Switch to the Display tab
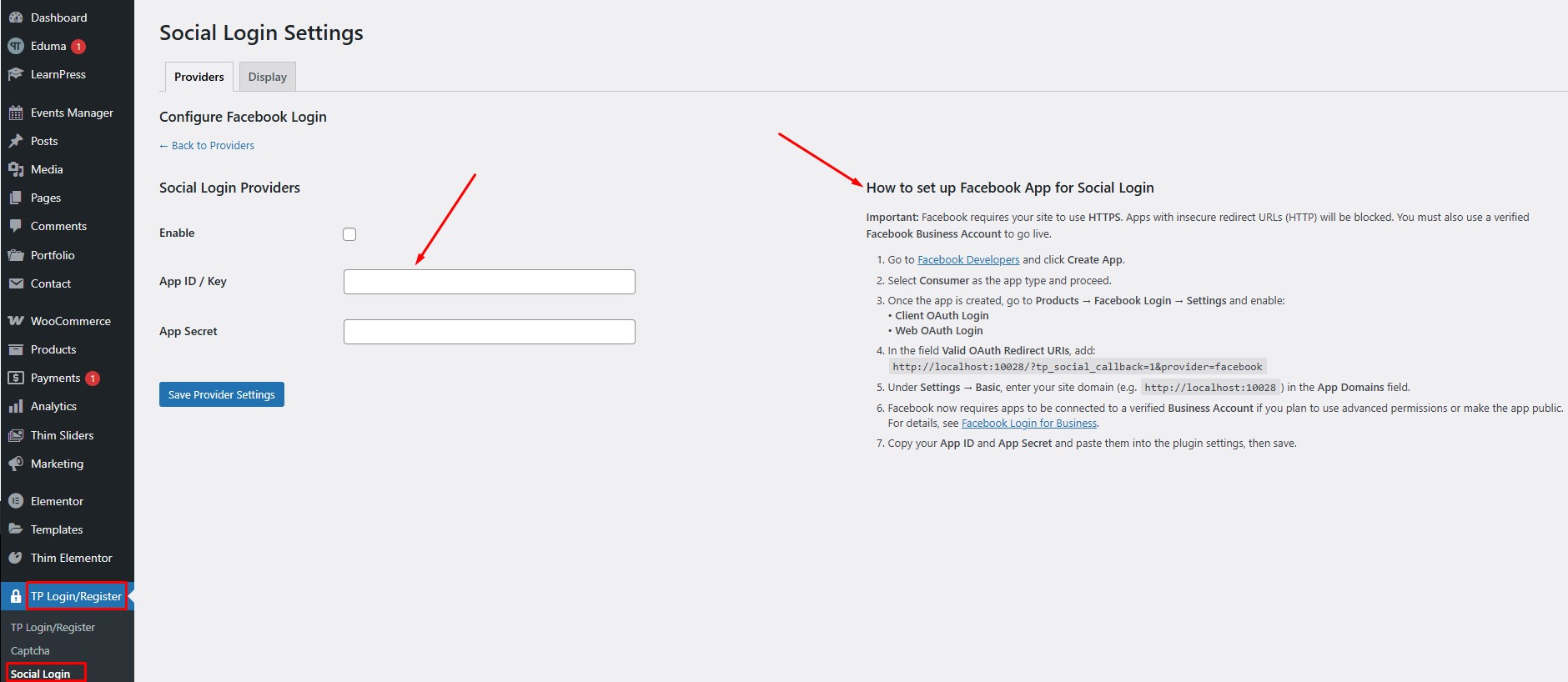The image size is (1568, 682). (x=267, y=77)
